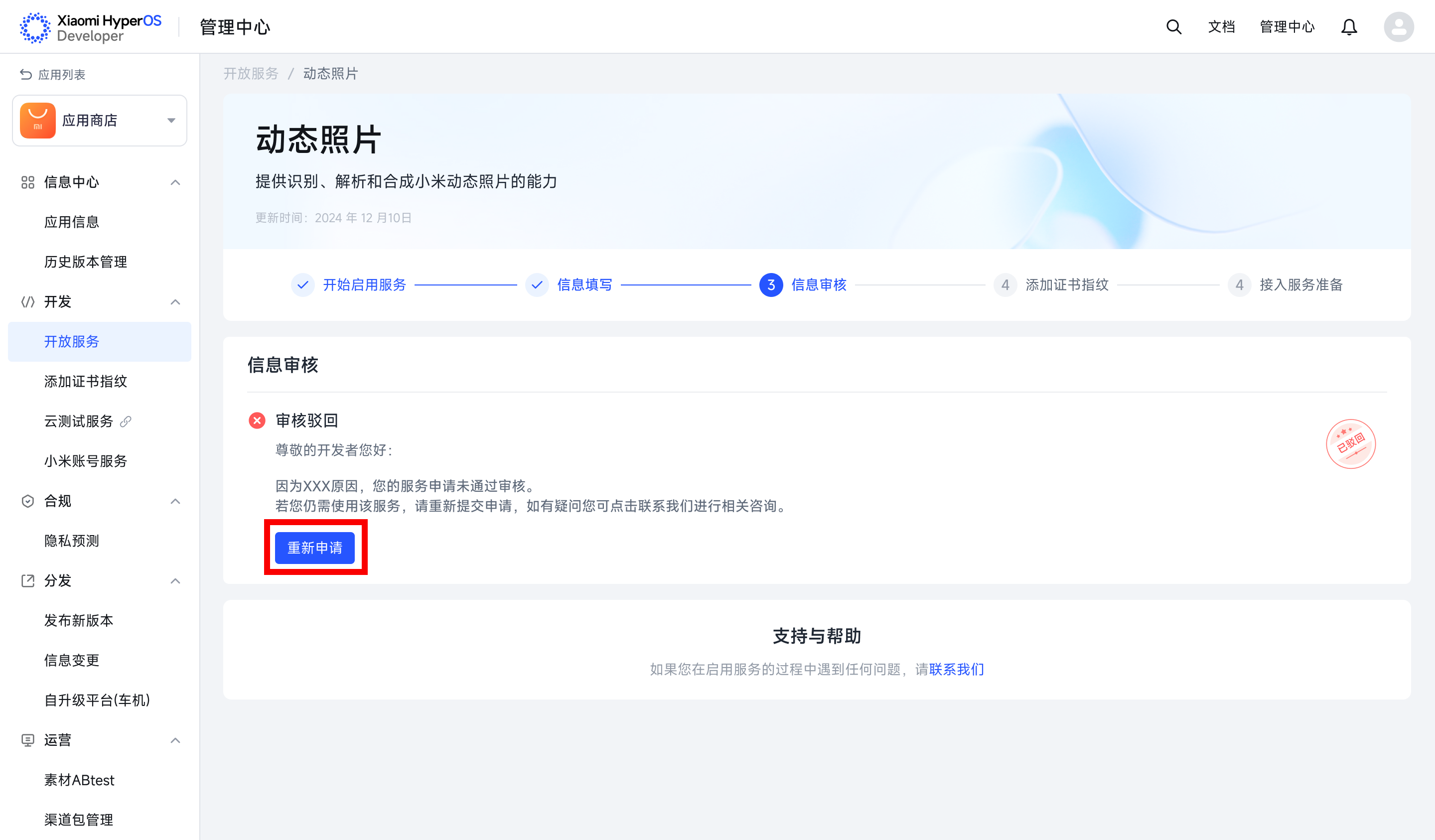Open the notification bell
Image resolution: width=1435 pixels, height=840 pixels.
(x=1348, y=27)
